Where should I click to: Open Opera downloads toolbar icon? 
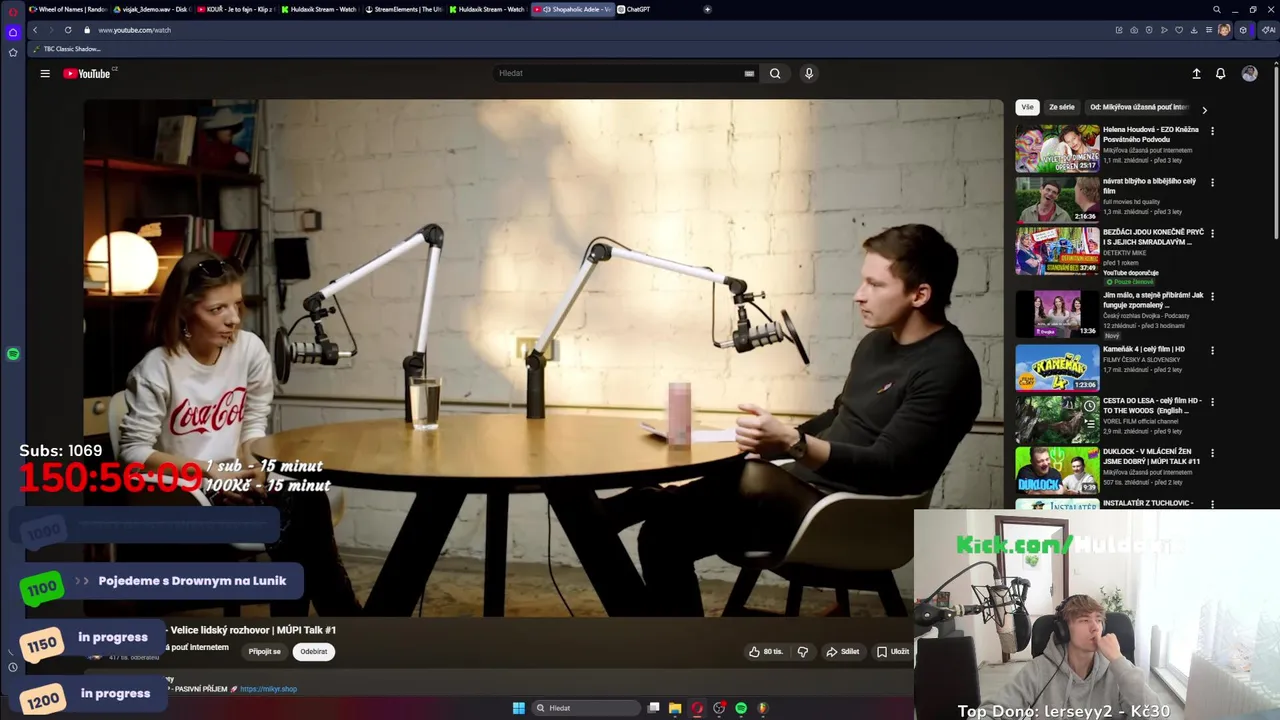[1194, 30]
